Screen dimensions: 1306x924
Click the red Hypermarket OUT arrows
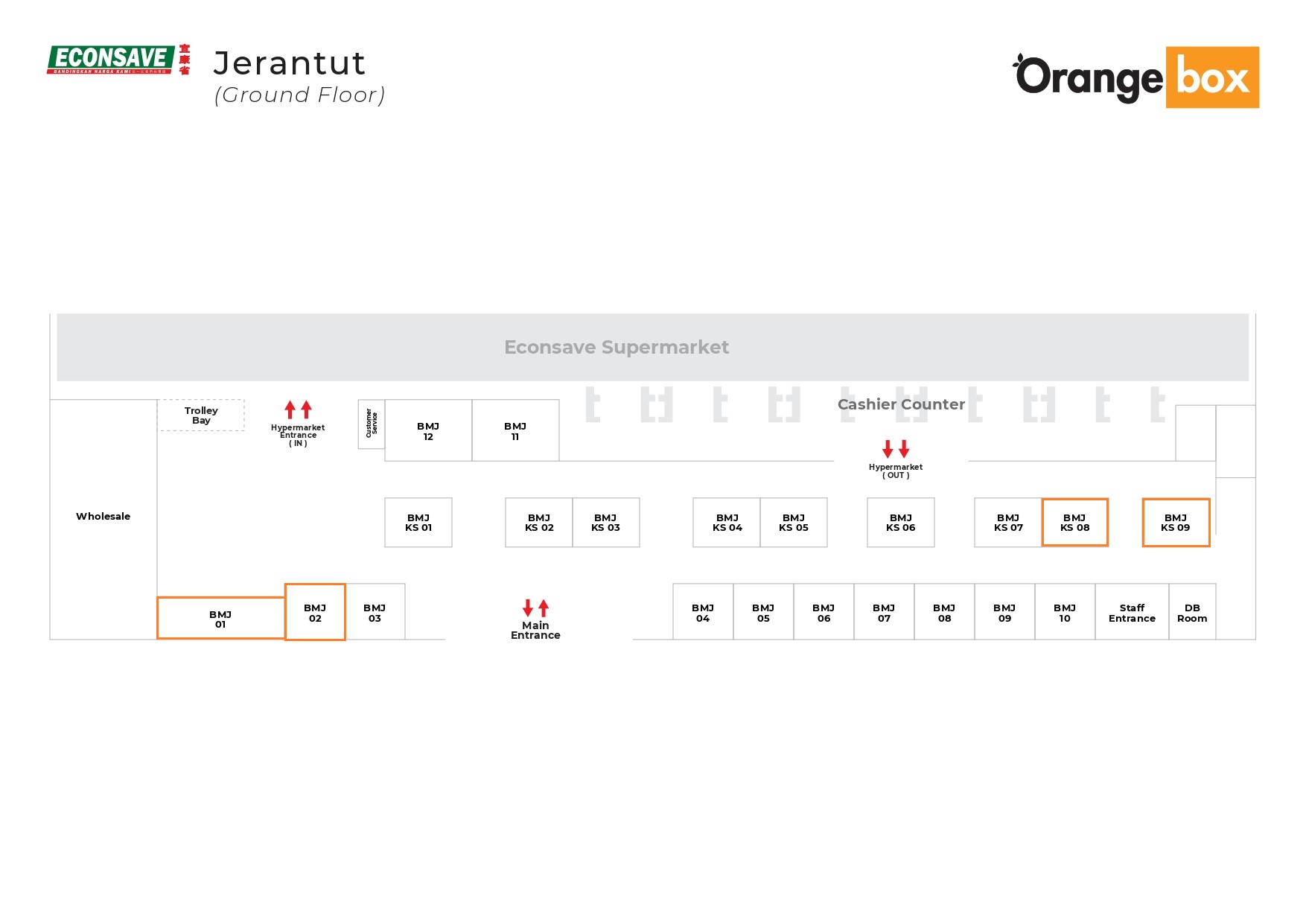896,449
